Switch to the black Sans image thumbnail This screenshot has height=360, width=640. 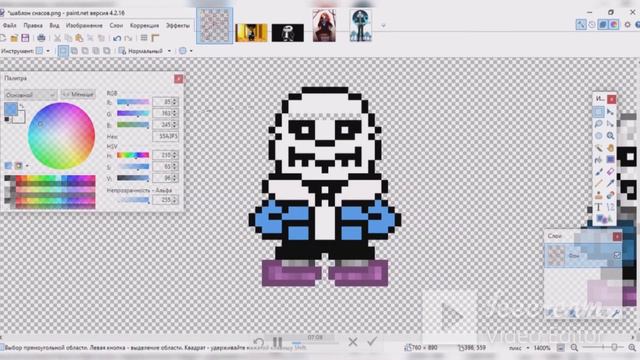288,33
